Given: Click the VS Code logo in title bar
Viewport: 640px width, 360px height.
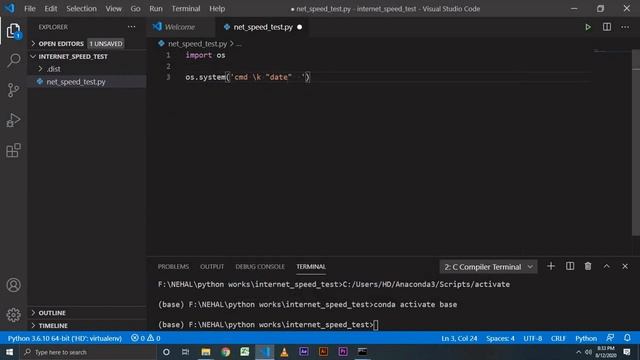Looking at the screenshot, I should [9, 8].
